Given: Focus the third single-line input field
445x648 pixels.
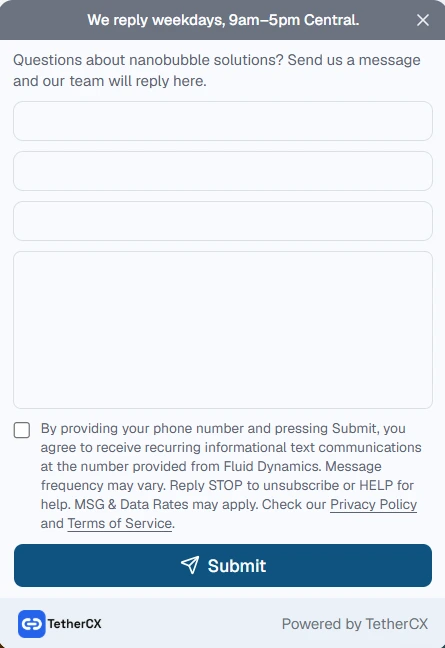Looking at the screenshot, I should pos(223,221).
